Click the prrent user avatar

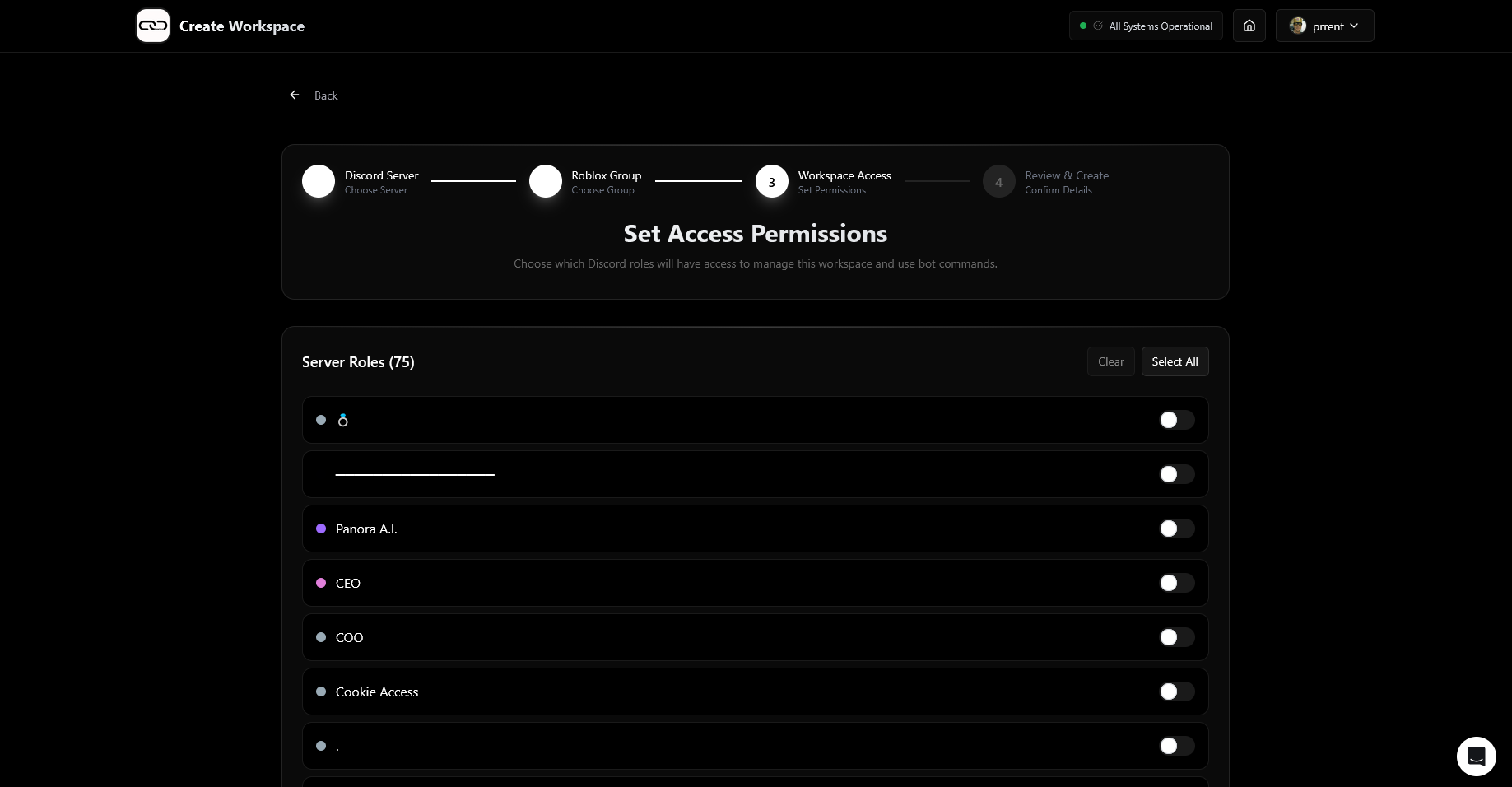1298,26
